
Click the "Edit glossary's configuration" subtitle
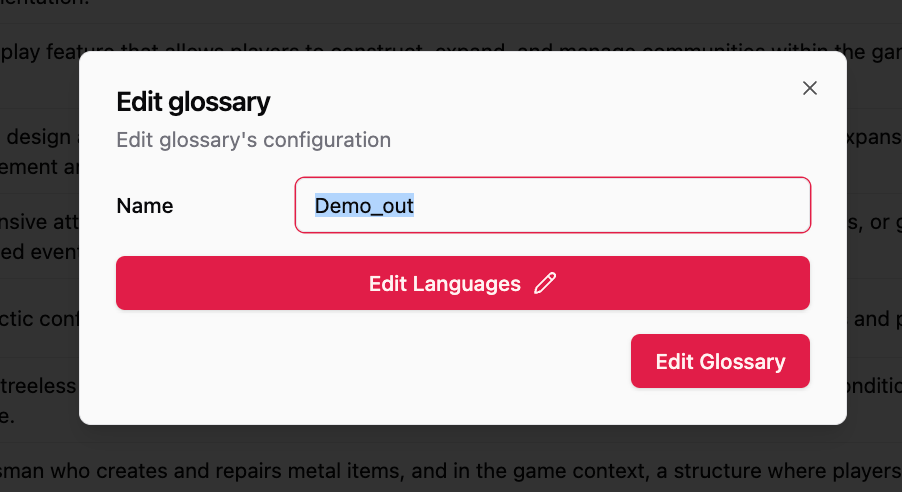254,140
